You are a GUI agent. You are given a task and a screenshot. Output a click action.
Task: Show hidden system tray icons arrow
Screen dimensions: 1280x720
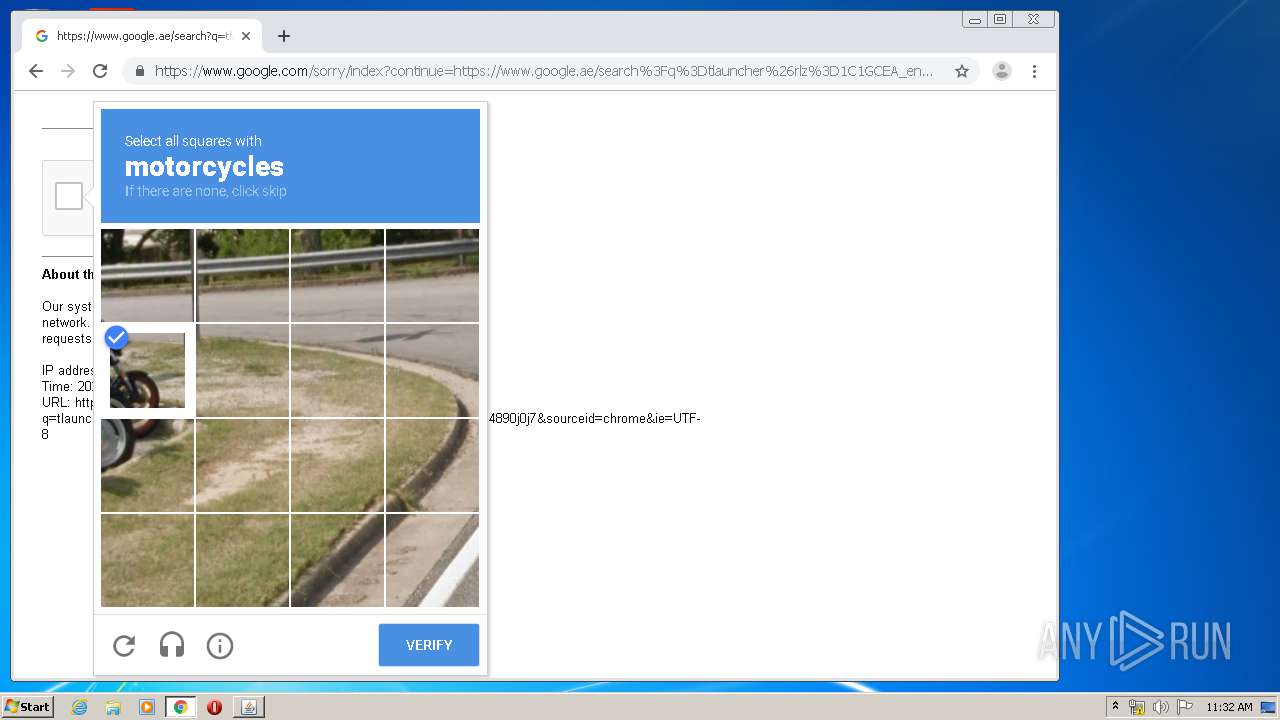(1116, 707)
